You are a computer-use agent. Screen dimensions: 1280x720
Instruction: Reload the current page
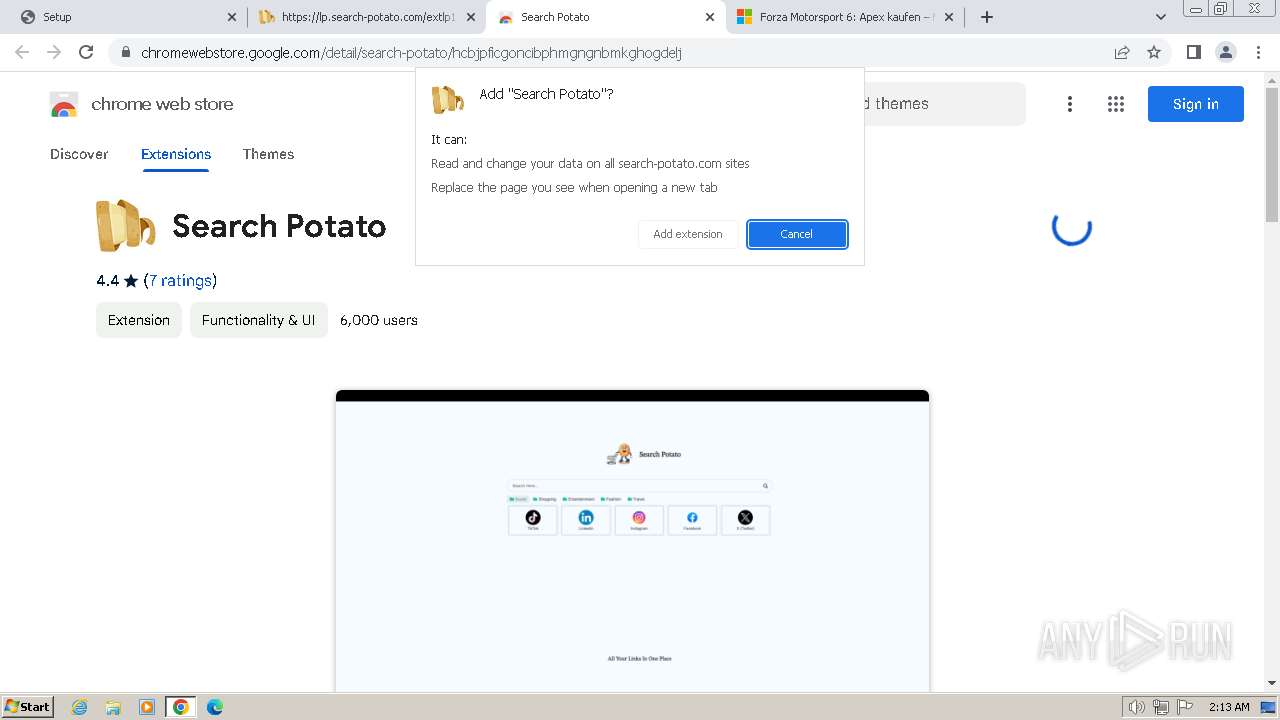(86, 52)
